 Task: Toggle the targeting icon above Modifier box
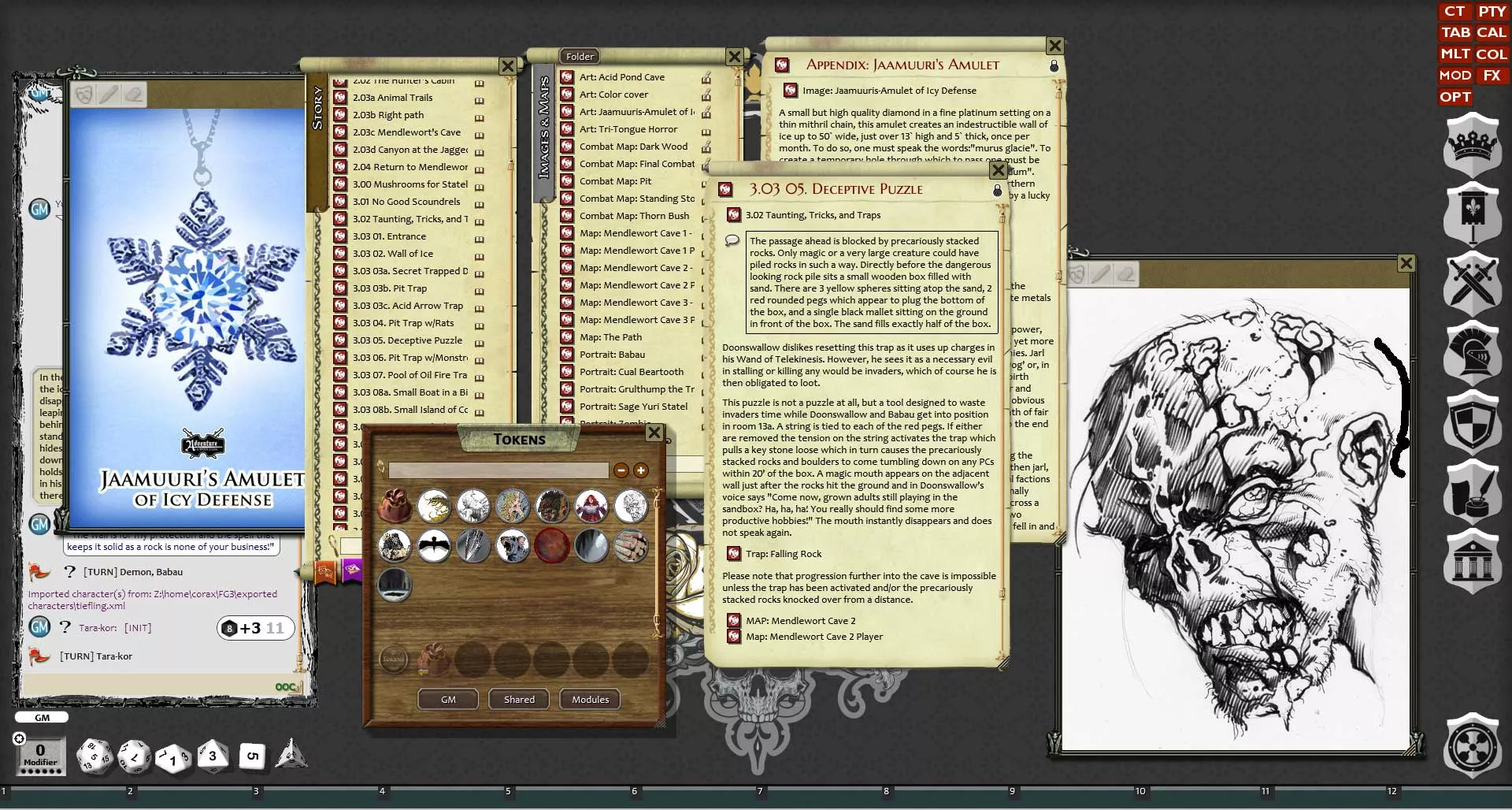coord(20,738)
